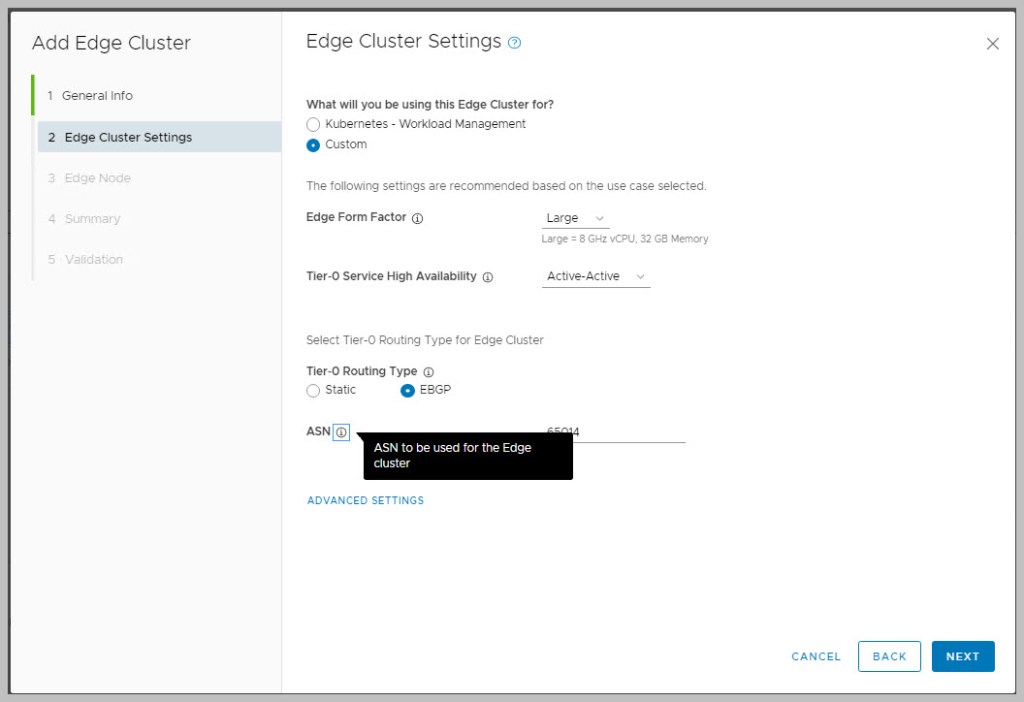
Task: Click the ASN info icon
Action: pyautogui.click(x=341, y=432)
